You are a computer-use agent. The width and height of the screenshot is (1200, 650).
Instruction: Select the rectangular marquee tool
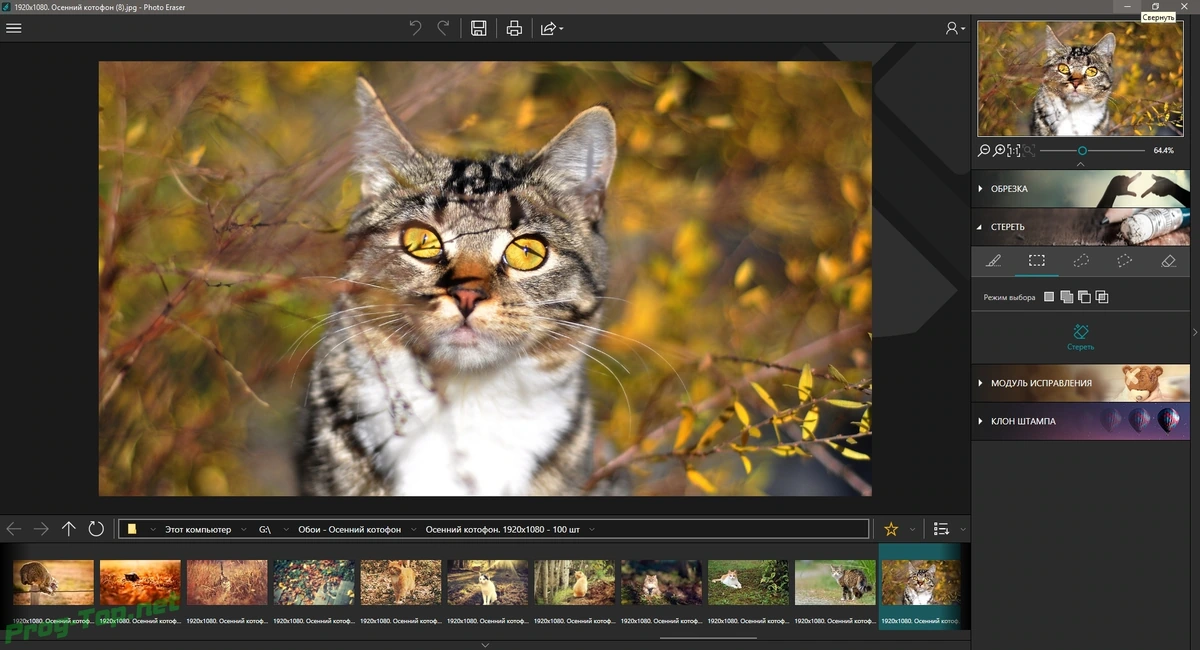pos(1037,261)
